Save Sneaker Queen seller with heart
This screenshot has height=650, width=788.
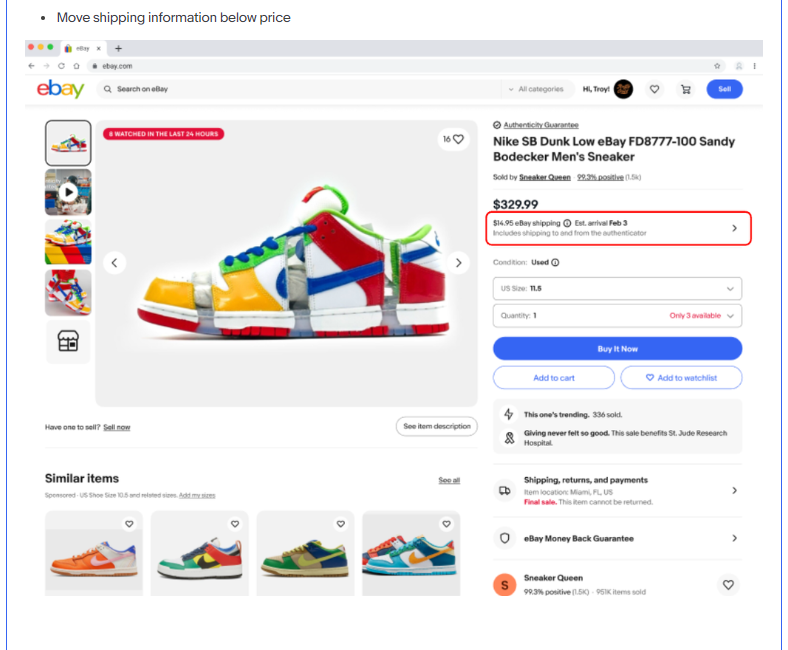pos(728,585)
